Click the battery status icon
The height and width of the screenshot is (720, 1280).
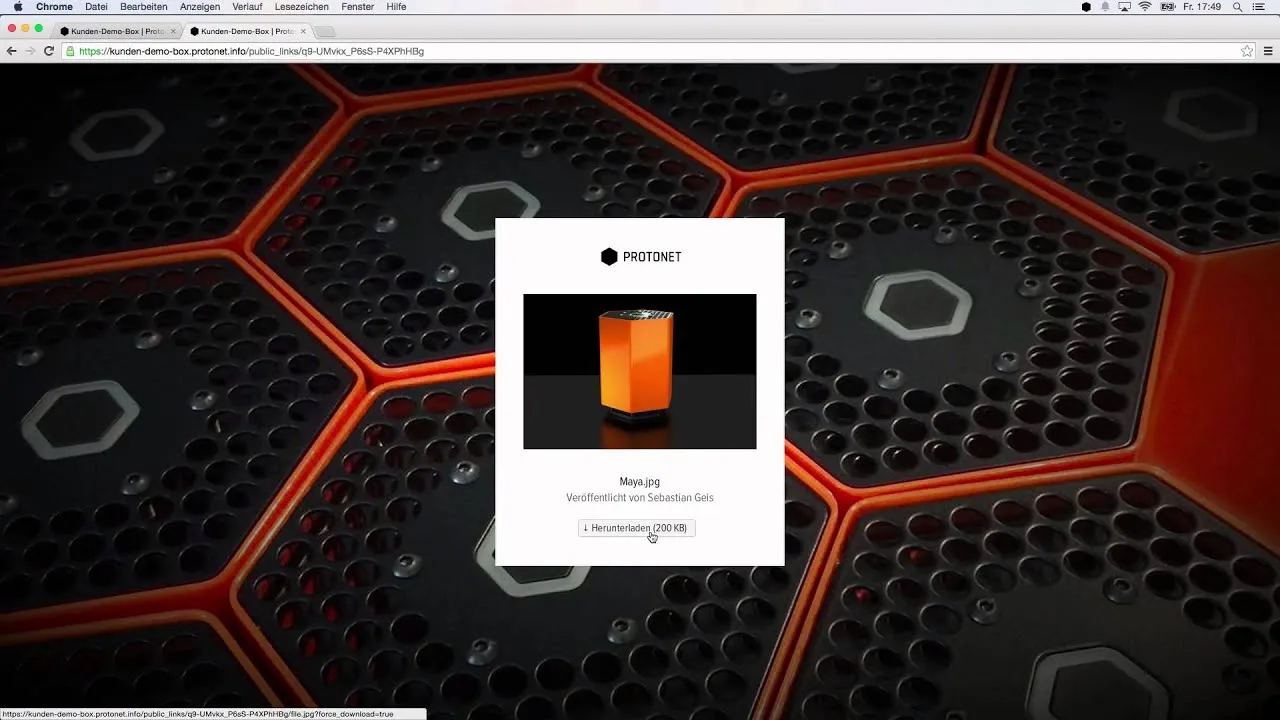[x=1169, y=7]
